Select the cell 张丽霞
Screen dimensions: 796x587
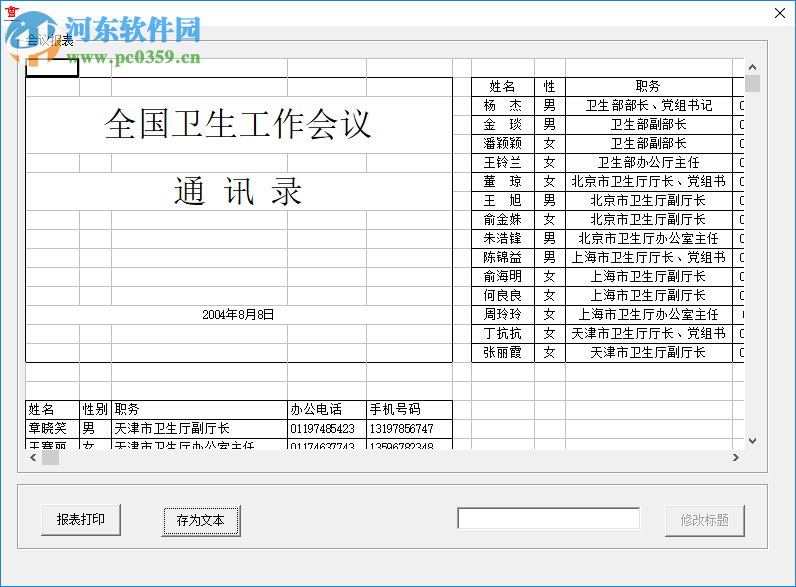503,352
